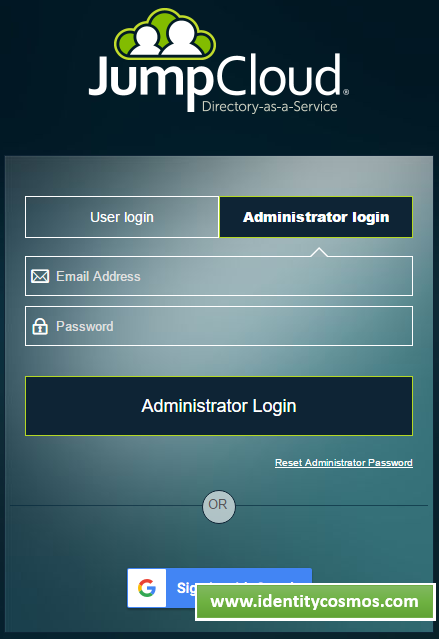Click the Email Address input field
The image size is (439, 639).
219,276
